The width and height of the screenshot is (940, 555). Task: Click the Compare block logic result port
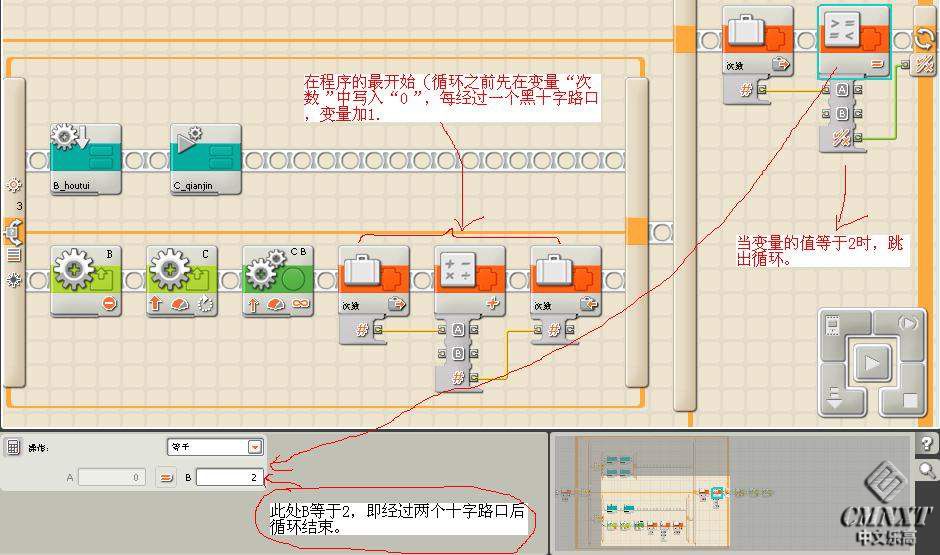pyautogui.click(x=858, y=138)
